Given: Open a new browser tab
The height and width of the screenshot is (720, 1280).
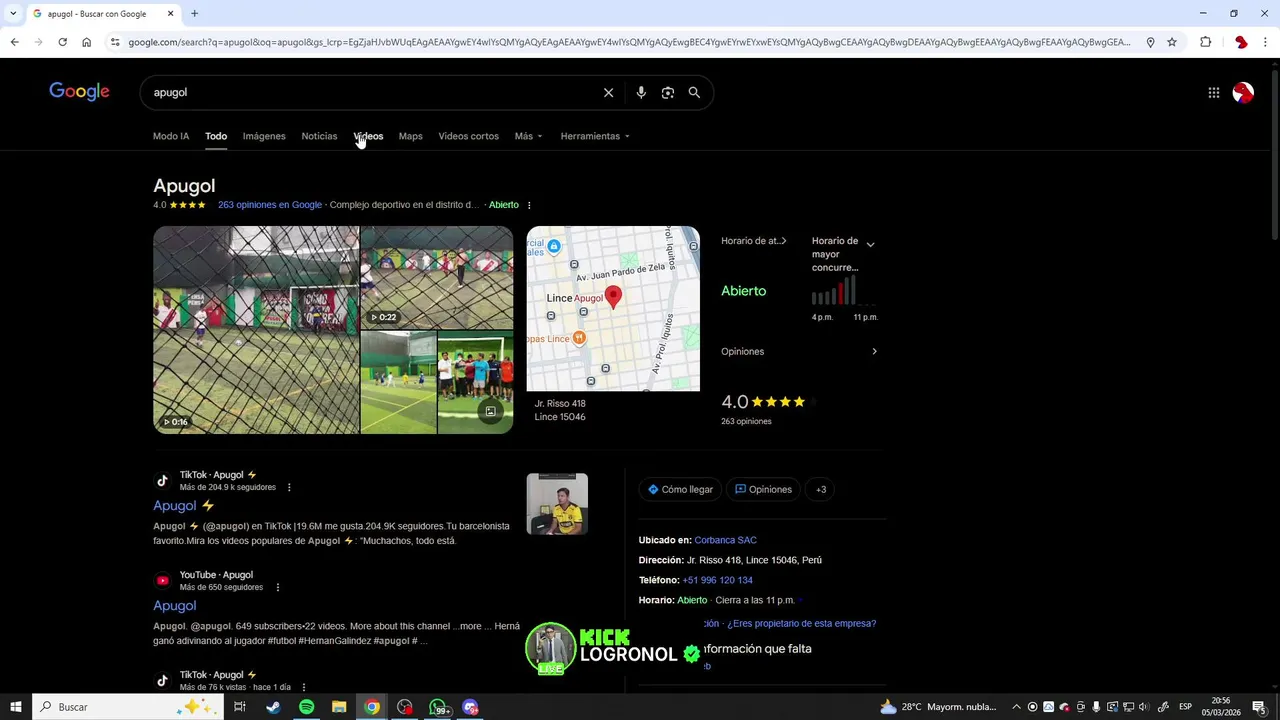Looking at the screenshot, I should click(x=194, y=14).
